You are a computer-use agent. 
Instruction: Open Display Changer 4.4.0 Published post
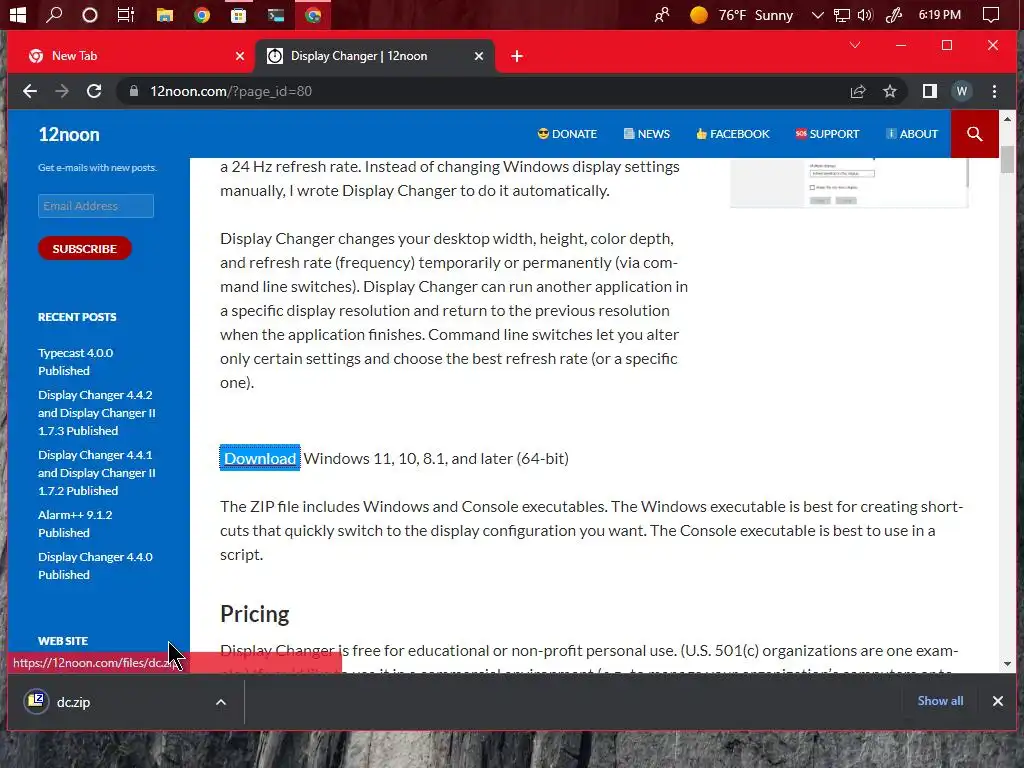coord(95,566)
